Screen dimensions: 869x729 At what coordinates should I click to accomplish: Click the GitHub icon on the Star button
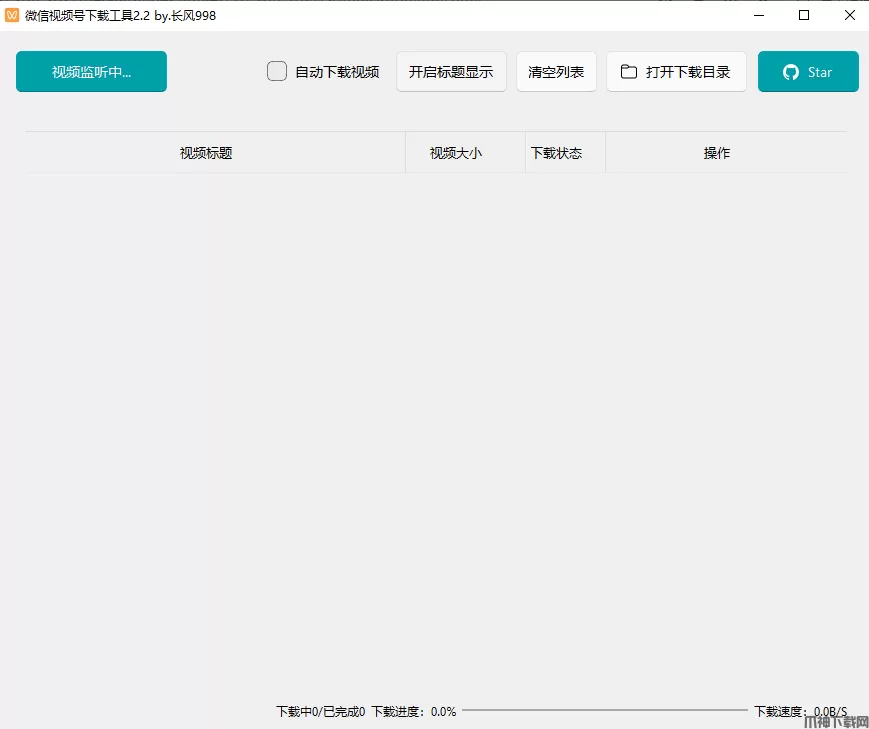point(791,72)
